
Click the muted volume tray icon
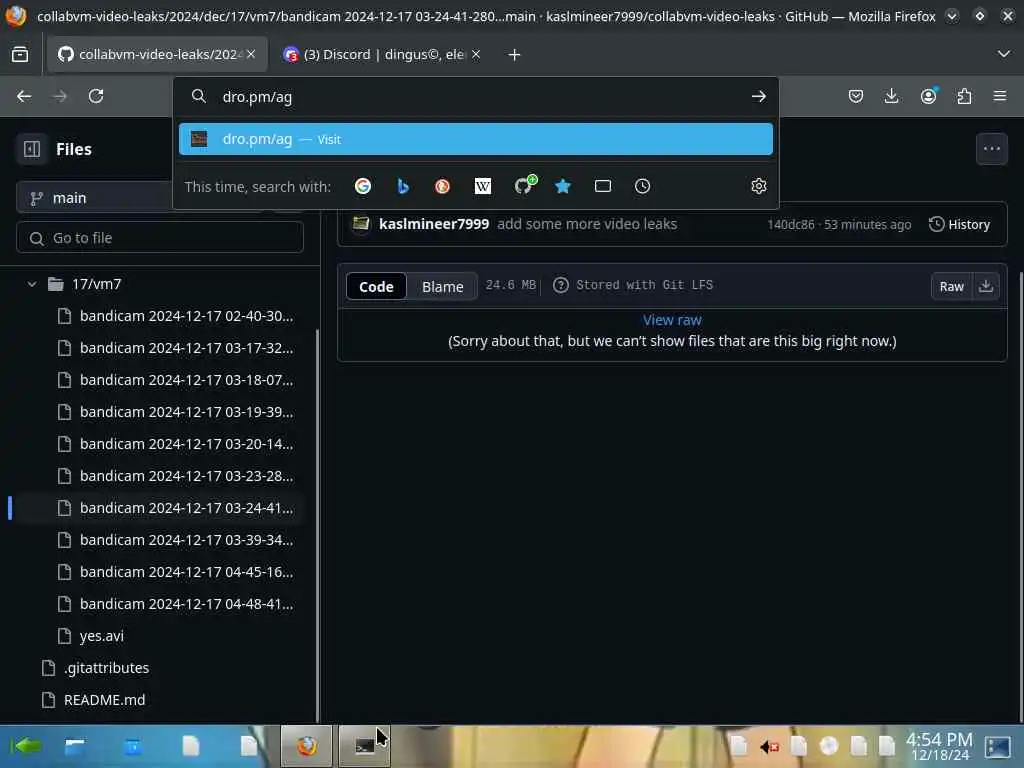(769, 746)
